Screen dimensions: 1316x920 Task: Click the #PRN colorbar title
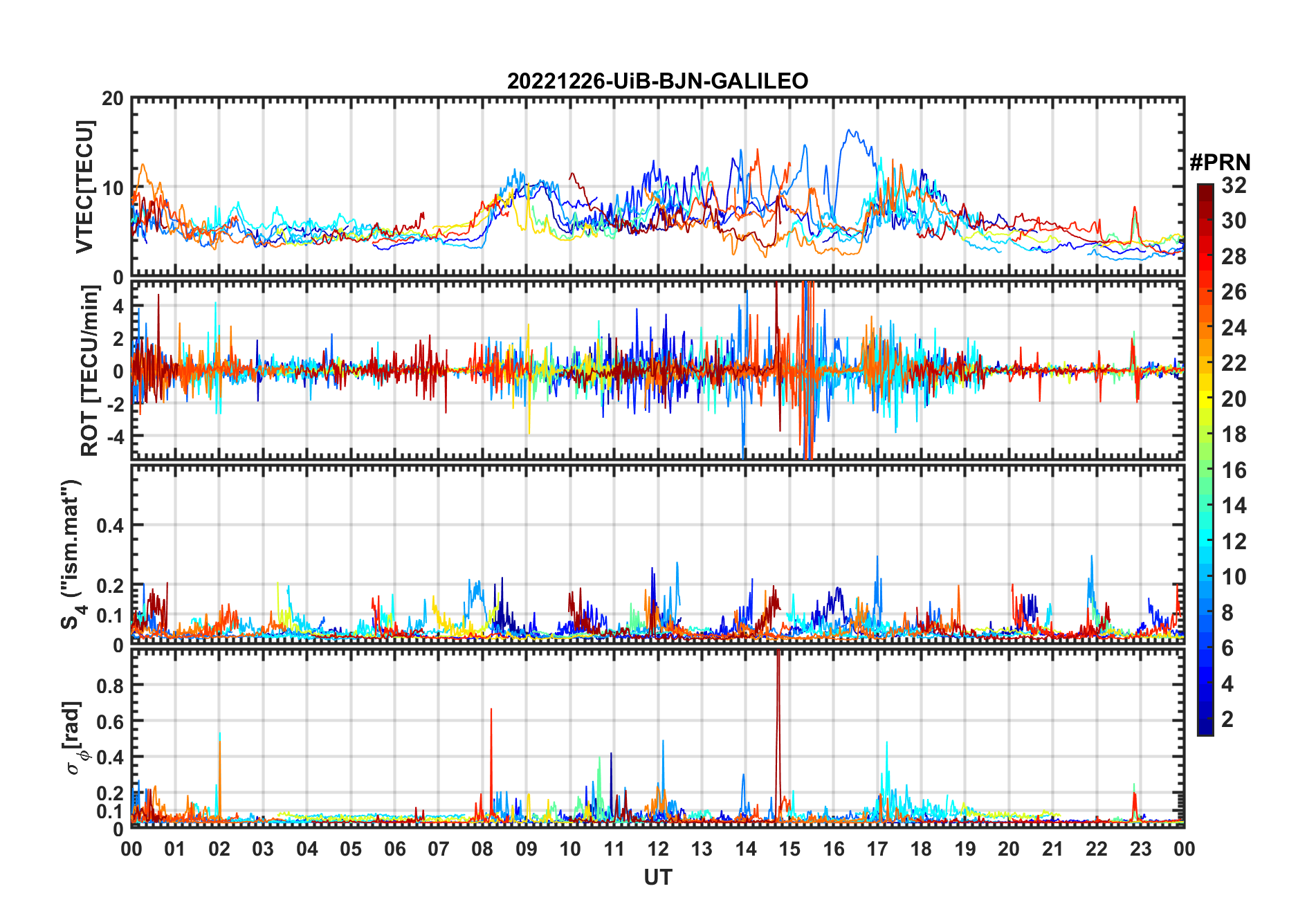click(x=1220, y=163)
